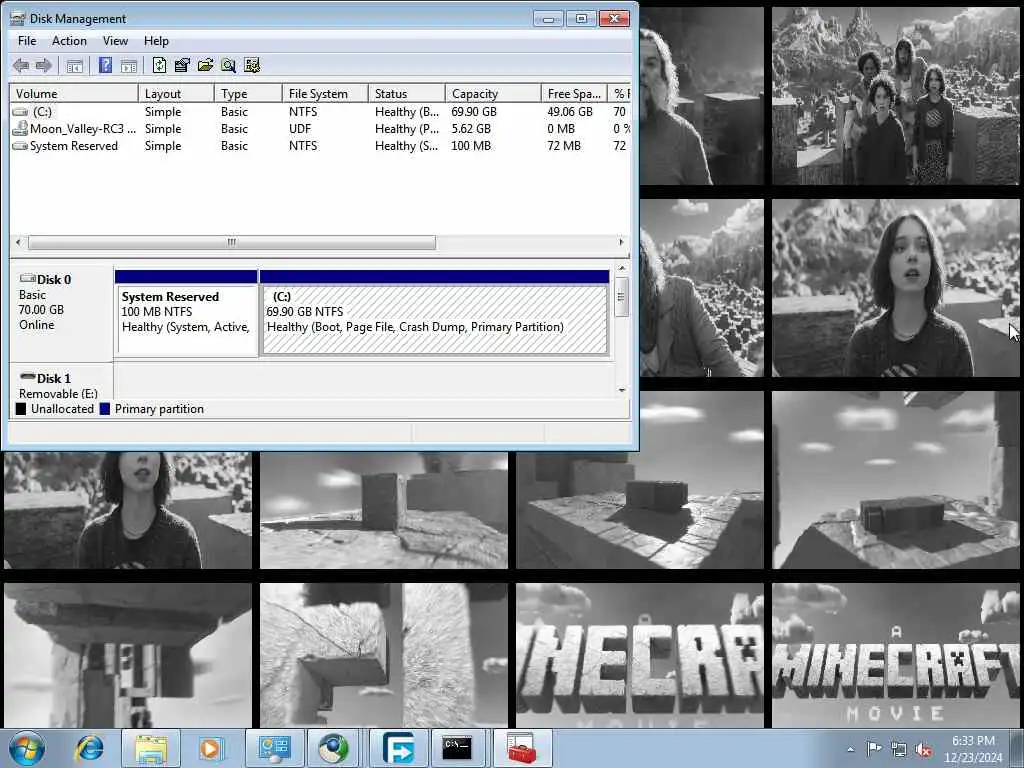This screenshot has height=768, width=1024.
Task: Open the Action menu
Action: 69,40
